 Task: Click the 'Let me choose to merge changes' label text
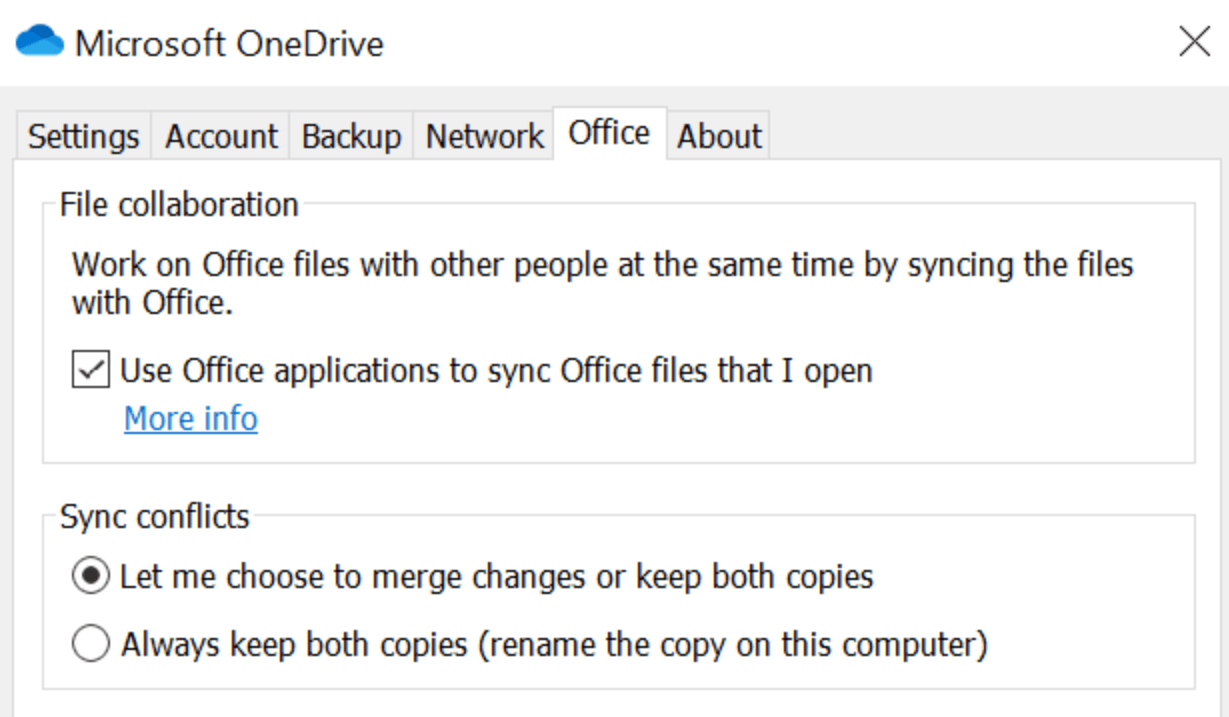(496, 577)
